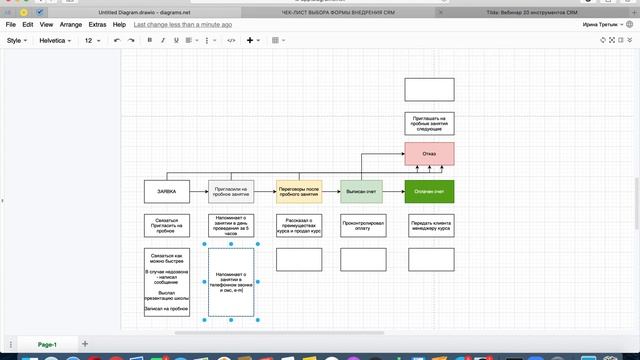Switch to Untitled Diagram.drawio browser tab
Viewport: 640px width, 360px height.
click(x=144, y=12)
